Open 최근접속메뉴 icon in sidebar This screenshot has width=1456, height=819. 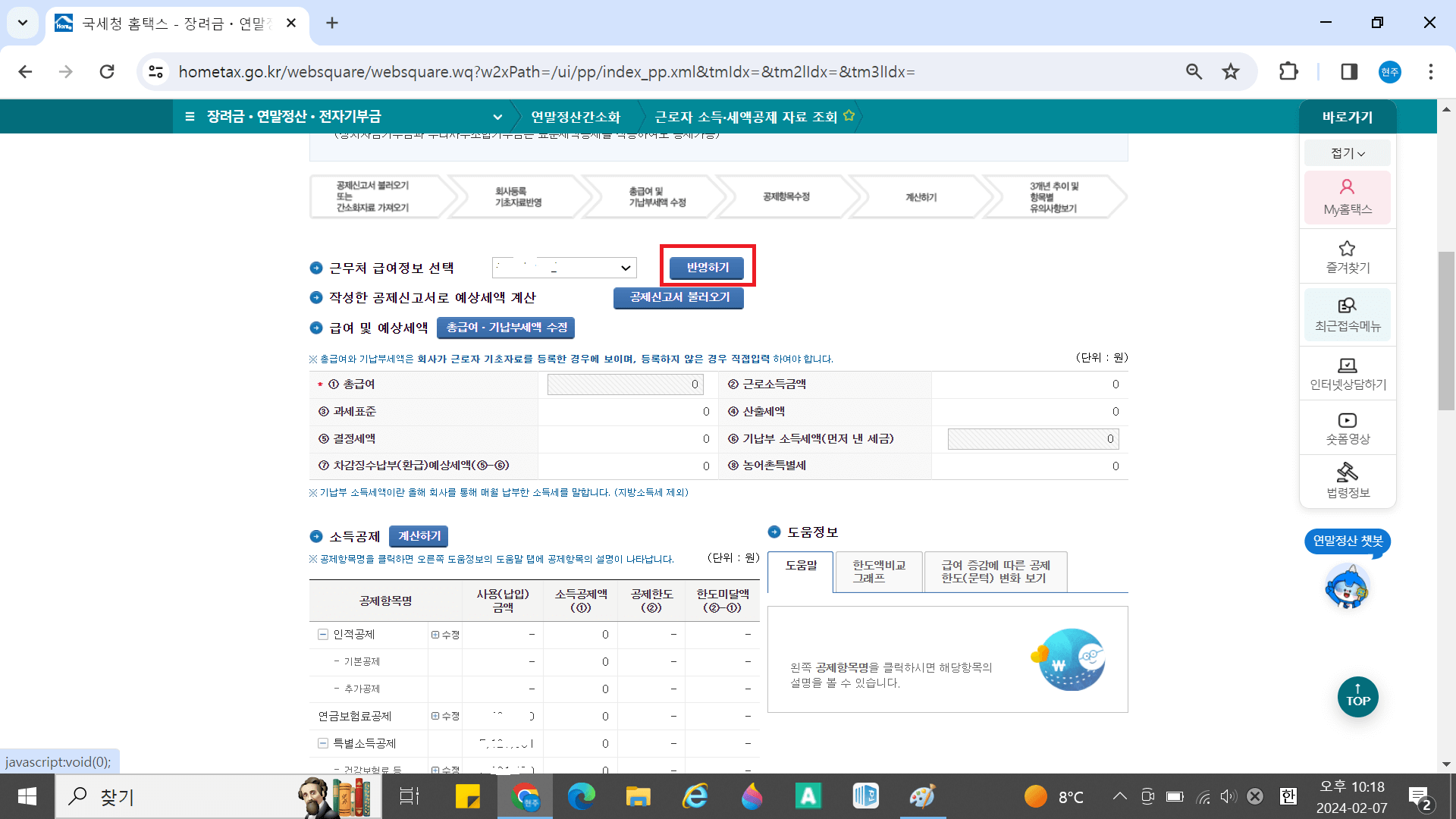pyautogui.click(x=1348, y=306)
